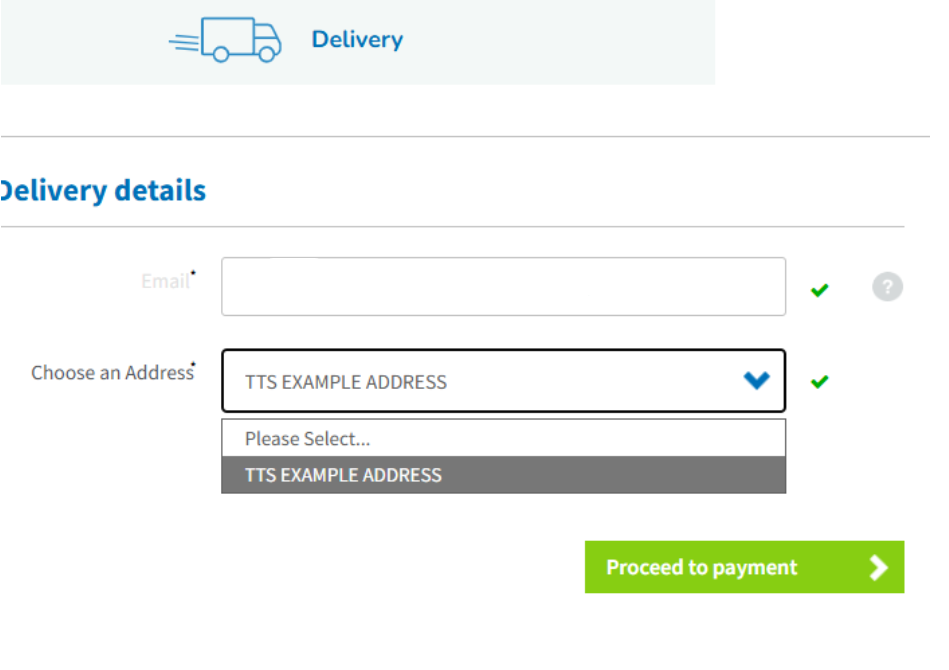
Task: Collapse the list using the blue chevron arrow
Action: pyautogui.click(x=757, y=380)
